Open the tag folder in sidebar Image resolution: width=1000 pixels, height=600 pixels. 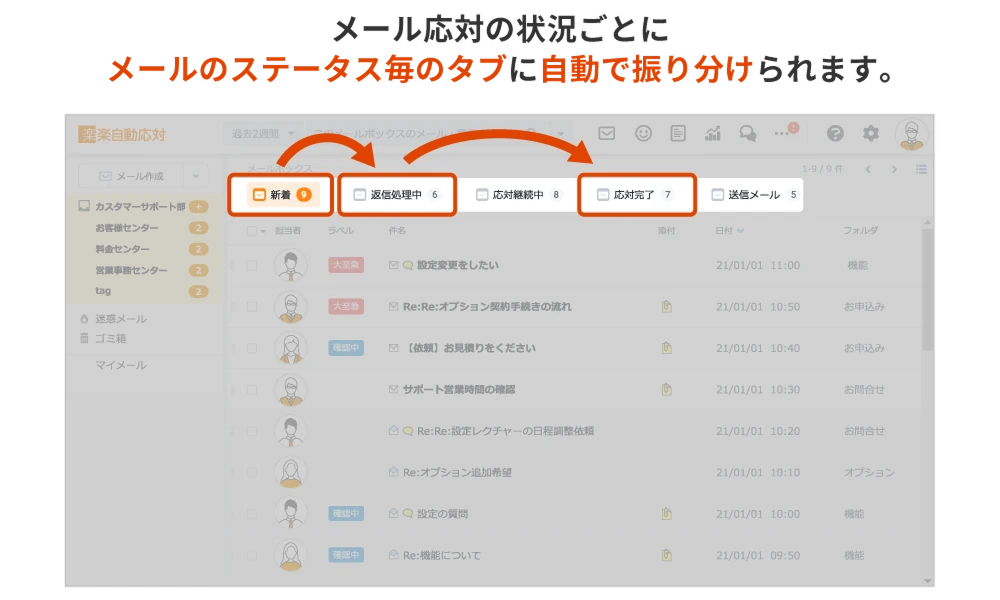coord(103,291)
